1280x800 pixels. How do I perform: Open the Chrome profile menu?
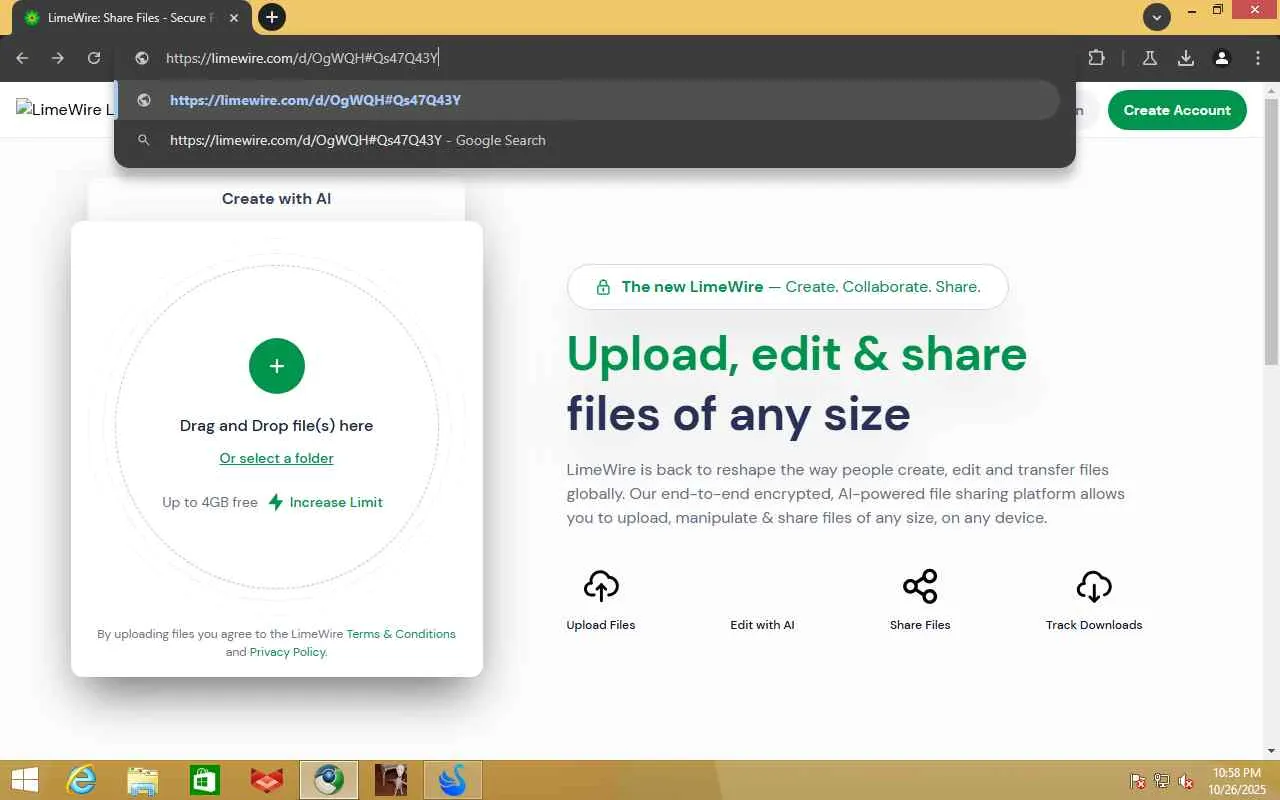(x=1222, y=58)
